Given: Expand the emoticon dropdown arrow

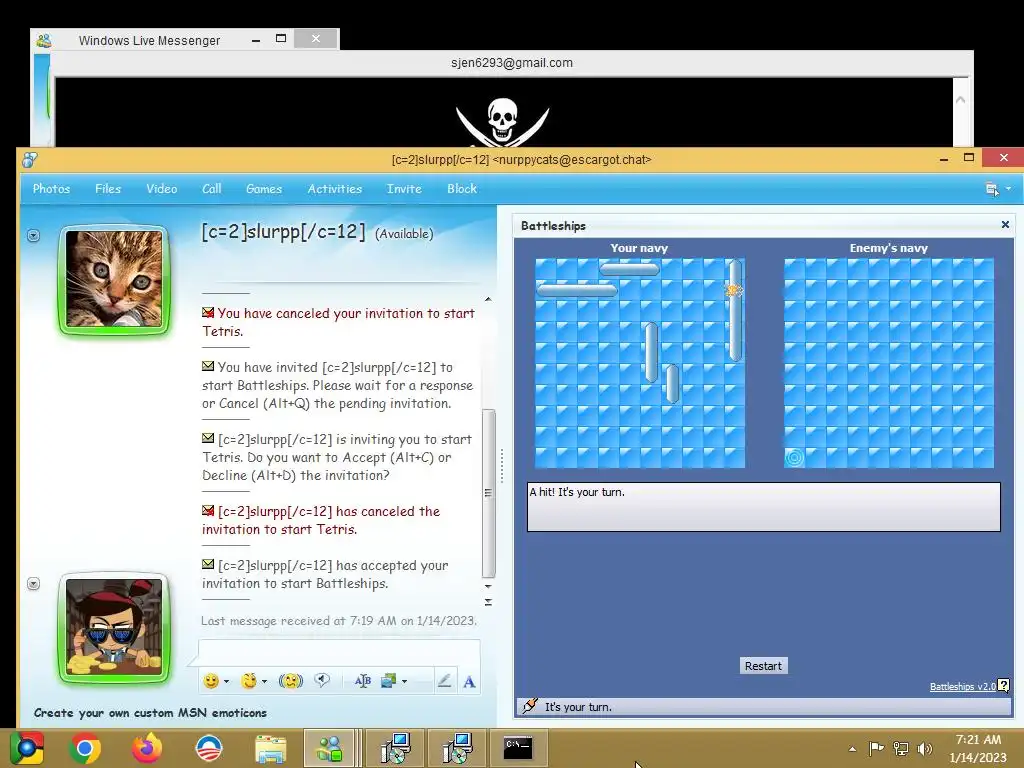Looking at the screenshot, I should (227, 681).
